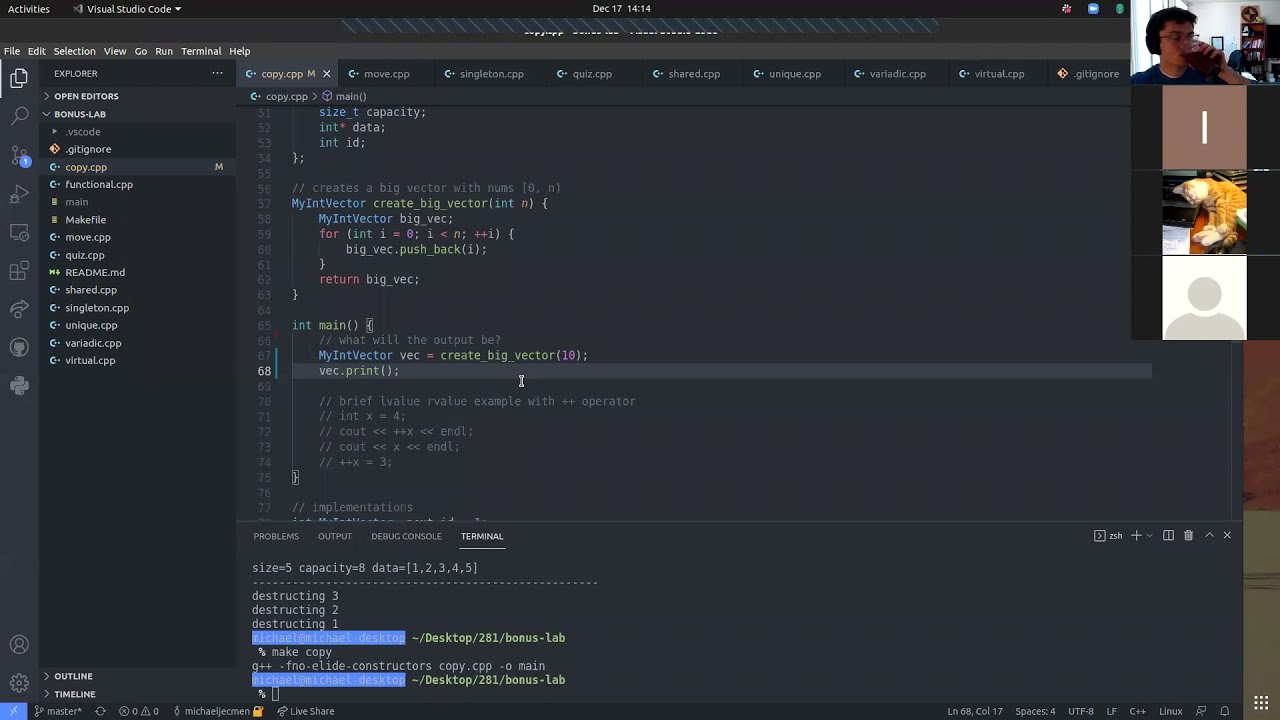
Task: Open the Help menu
Action: coord(240,51)
